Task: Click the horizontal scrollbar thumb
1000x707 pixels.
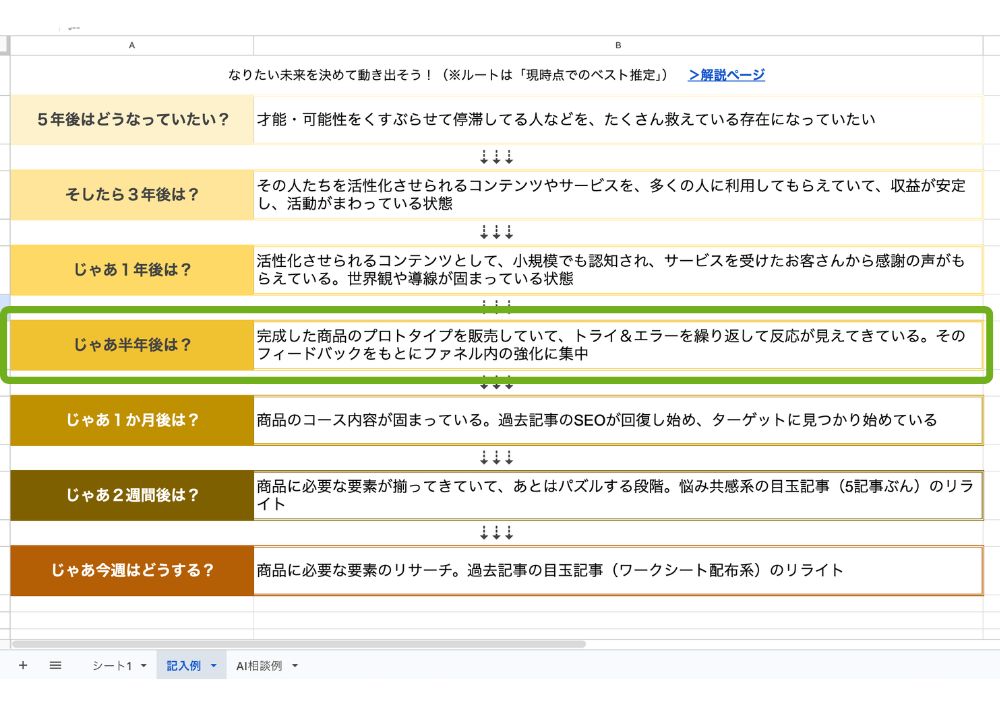Action: [298, 645]
